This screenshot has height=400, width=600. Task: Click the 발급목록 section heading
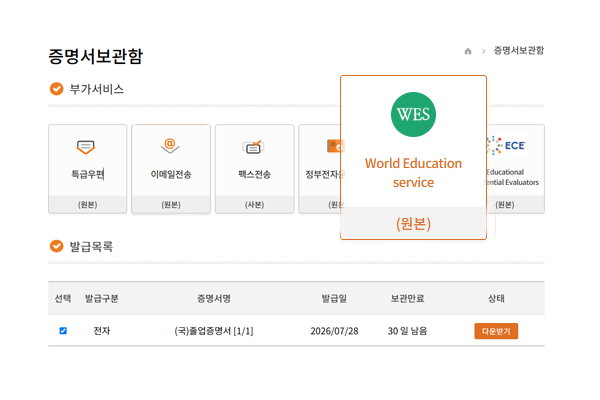click(x=91, y=247)
